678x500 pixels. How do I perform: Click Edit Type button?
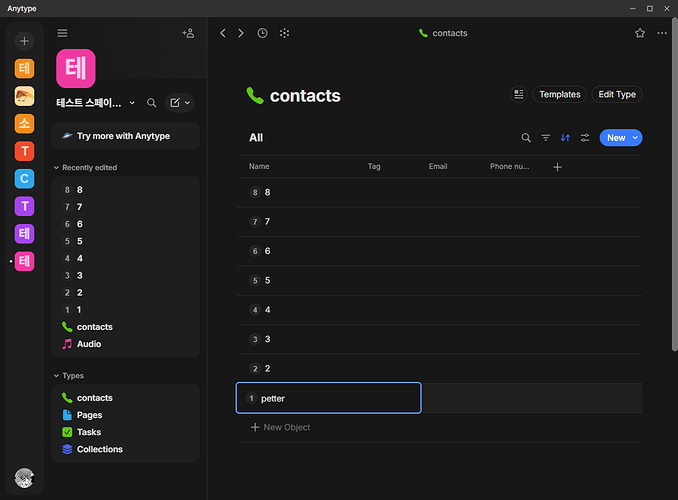(x=617, y=94)
